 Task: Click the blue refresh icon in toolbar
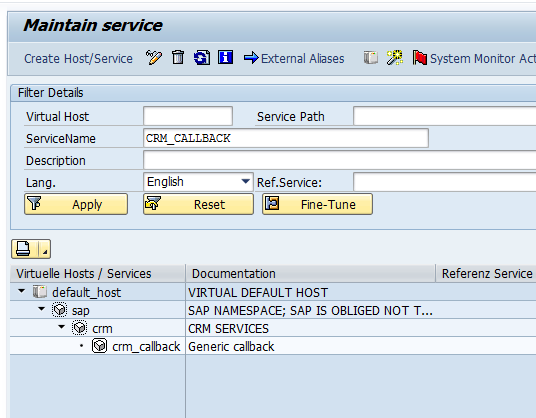tap(202, 58)
